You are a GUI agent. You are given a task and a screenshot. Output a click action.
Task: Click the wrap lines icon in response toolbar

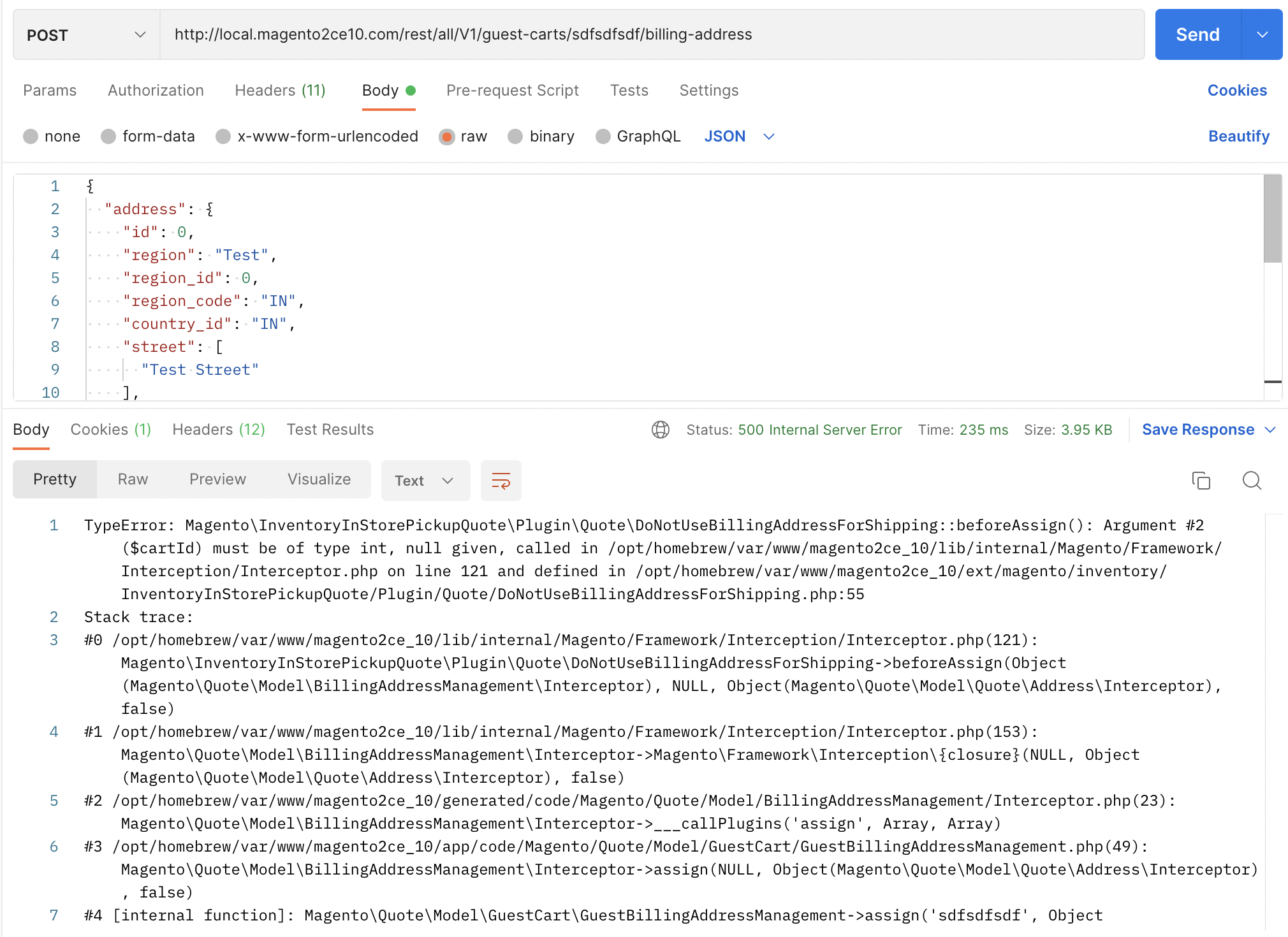point(501,481)
